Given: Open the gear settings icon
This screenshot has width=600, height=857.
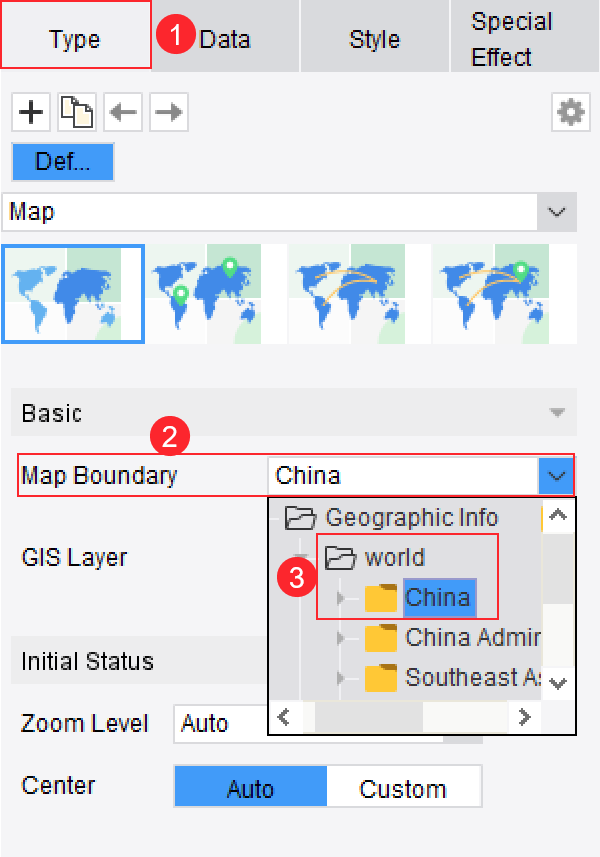Looking at the screenshot, I should pos(570,112).
